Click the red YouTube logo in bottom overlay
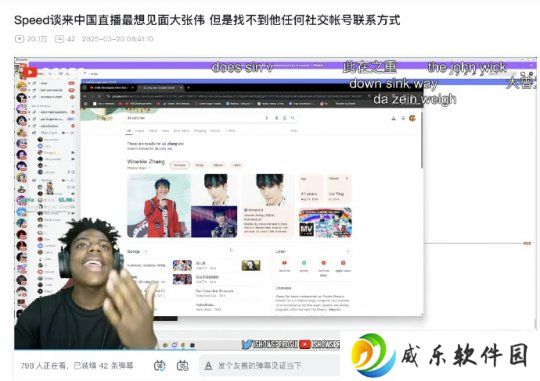The height and width of the screenshot is (381, 540). (305, 344)
